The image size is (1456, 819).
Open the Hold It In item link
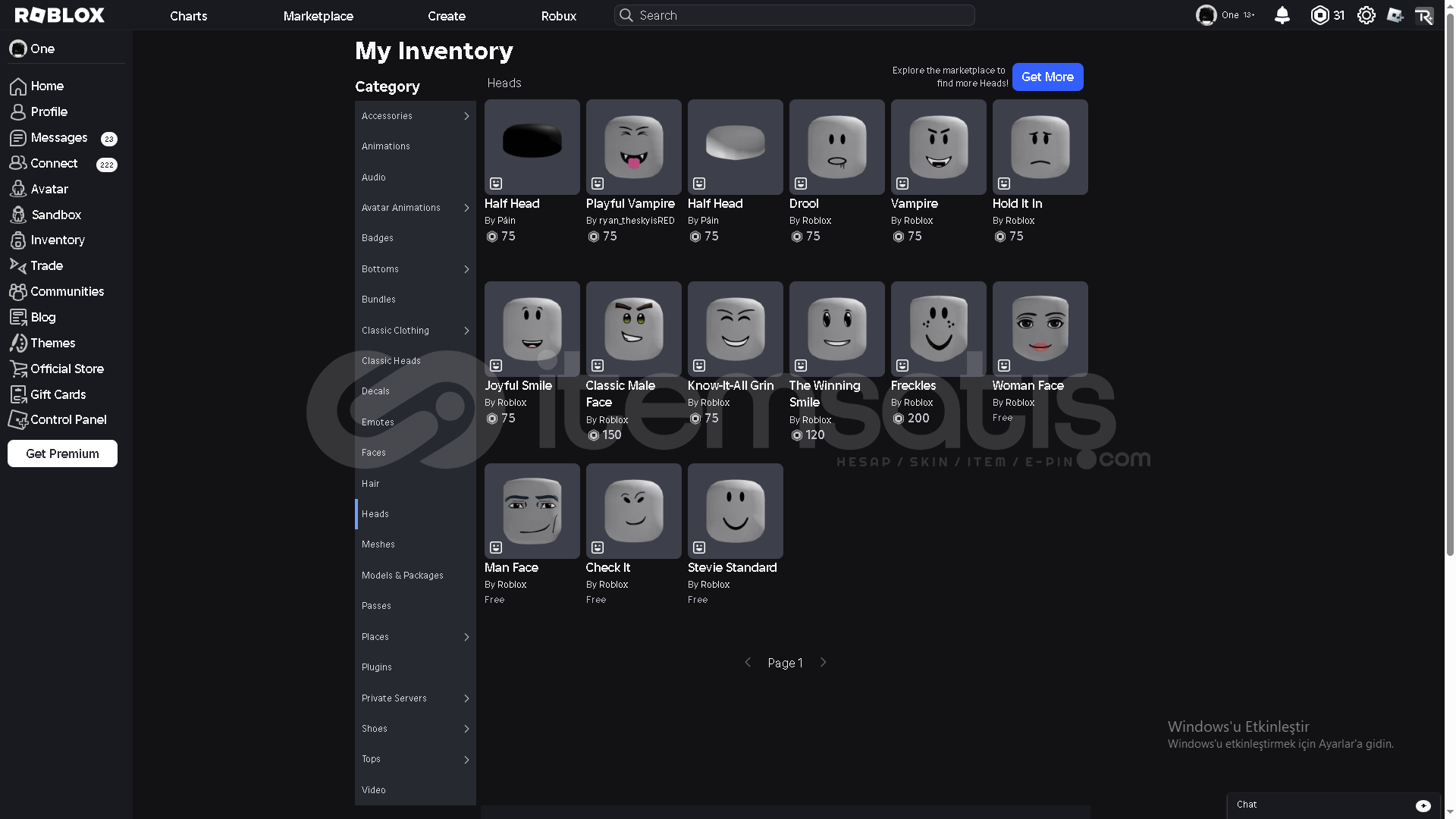[x=1017, y=204]
